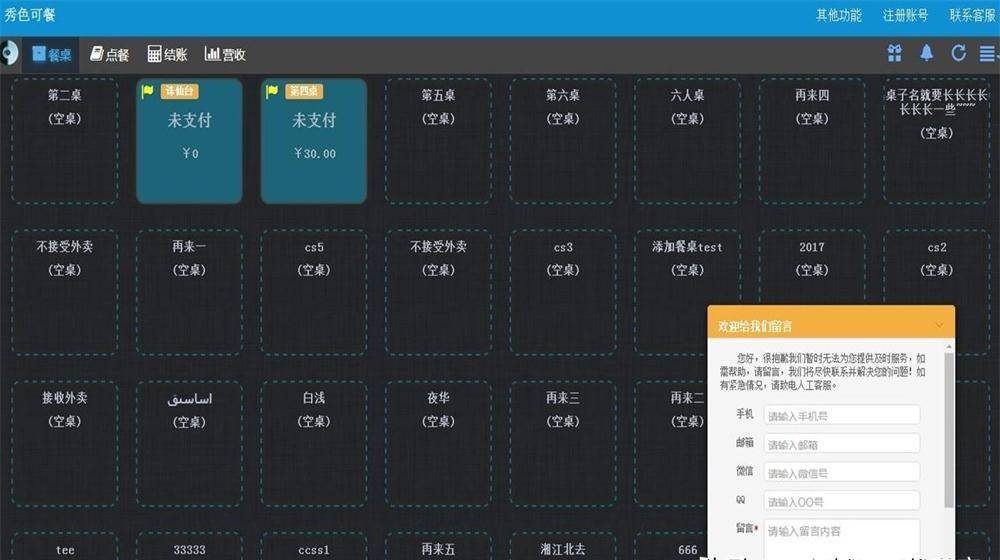Open the 营收 revenue tab

225,54
